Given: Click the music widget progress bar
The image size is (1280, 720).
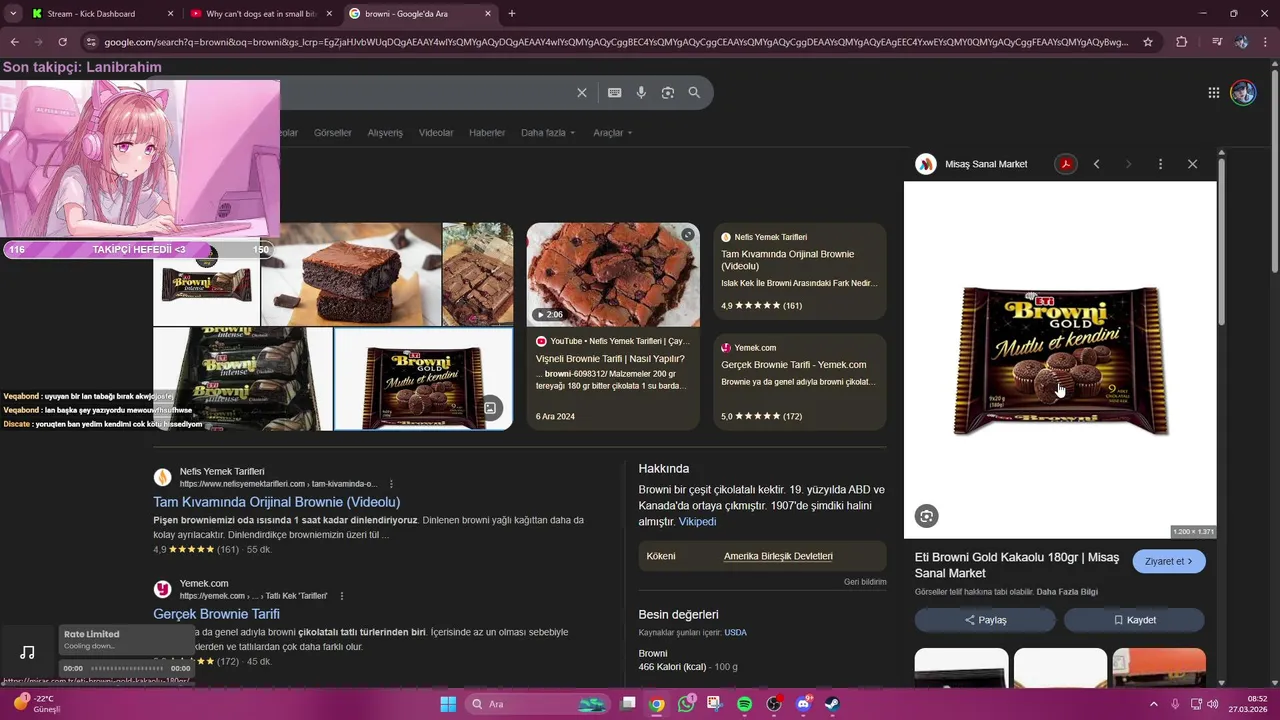Looking at the screenshot, I should pyautogui.click(x=127, y=668).
